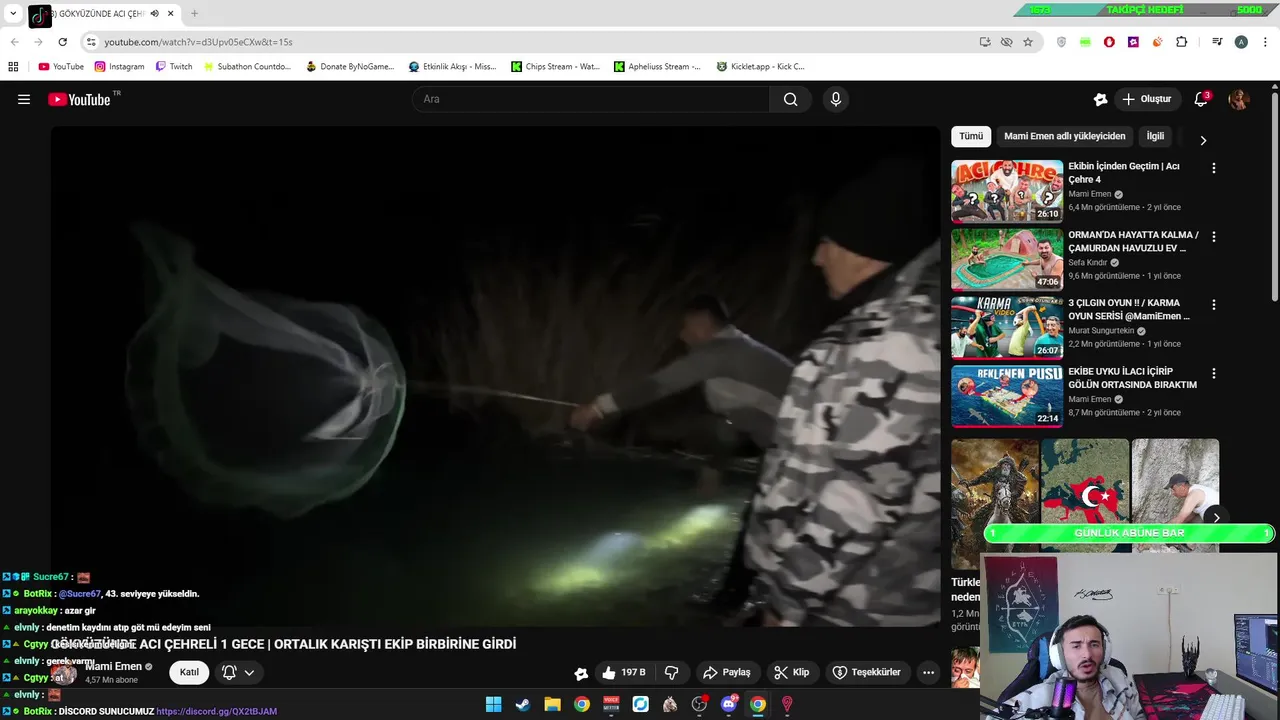Select Mami Emen adlı yükleyiciden chip
This screenshot has width=1280, height=720.
(1064, 136)
